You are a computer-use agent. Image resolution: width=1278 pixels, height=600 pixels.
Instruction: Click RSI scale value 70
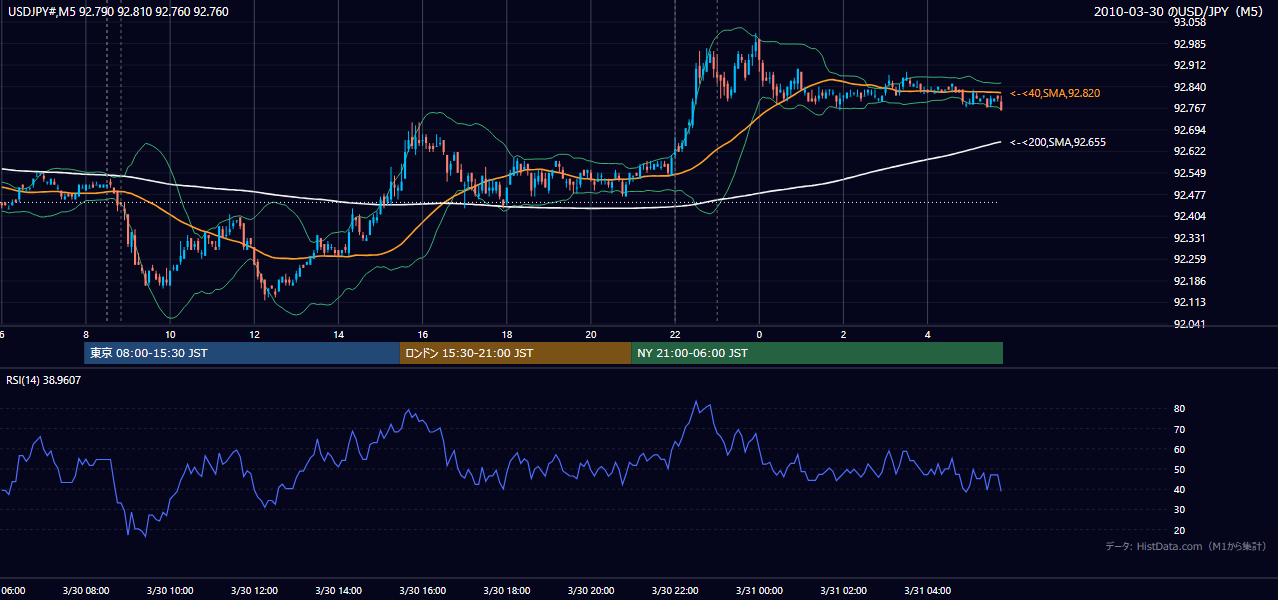coord(1179,429)
